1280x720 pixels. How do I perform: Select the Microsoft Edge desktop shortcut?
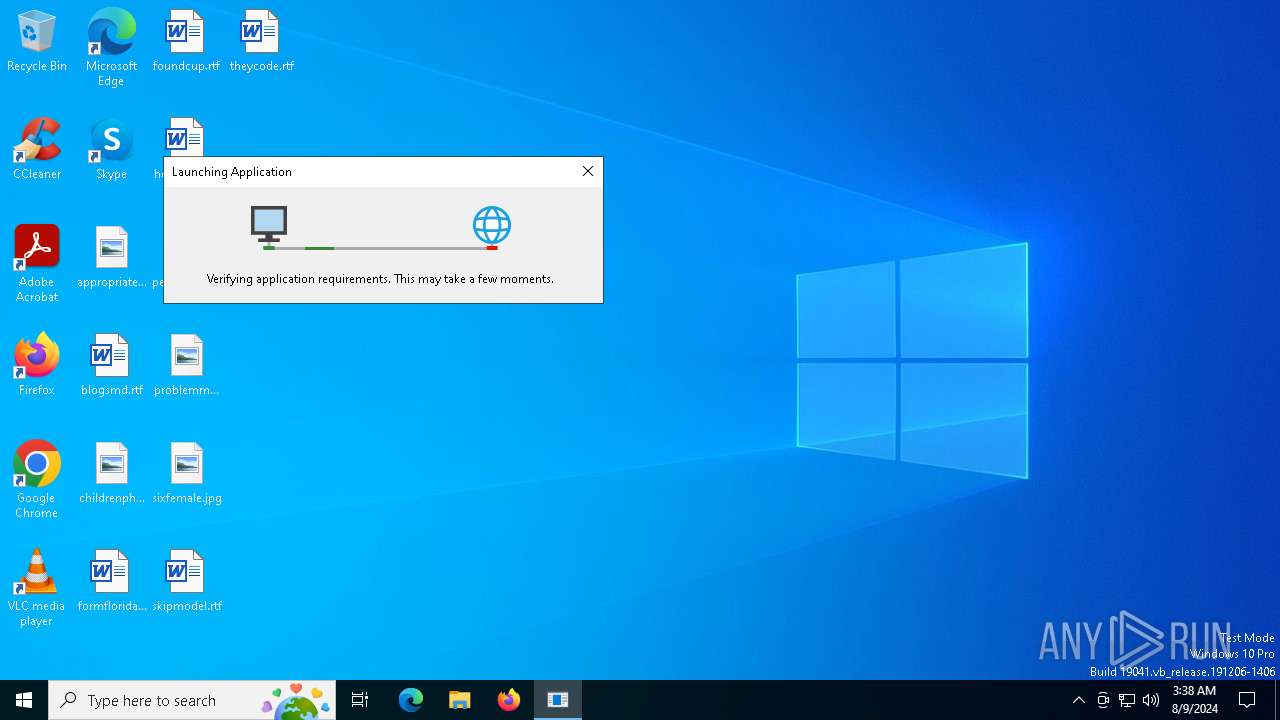click(111, 48)
